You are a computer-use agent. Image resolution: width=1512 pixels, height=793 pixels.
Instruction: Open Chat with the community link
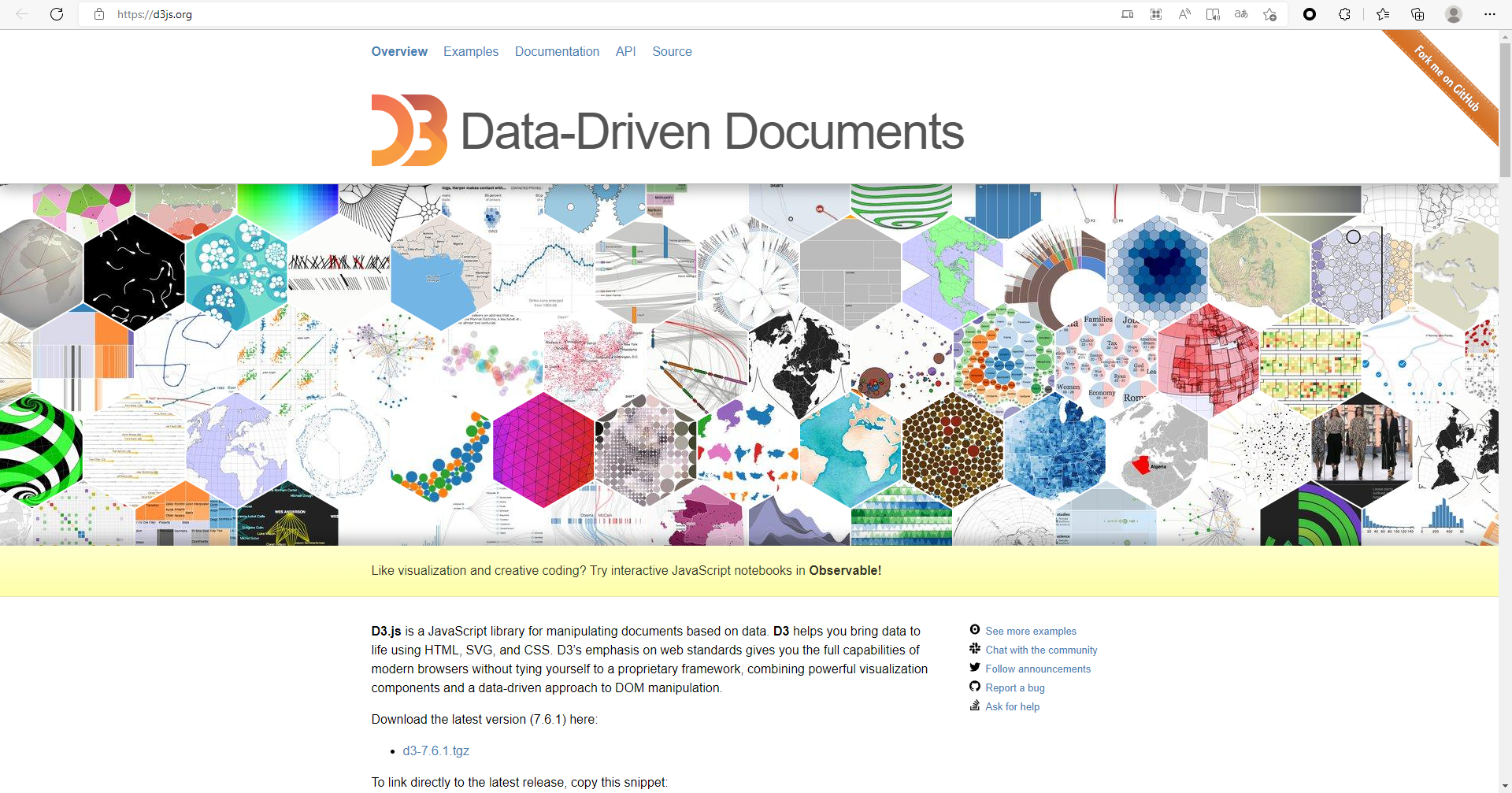(1041, 650)
